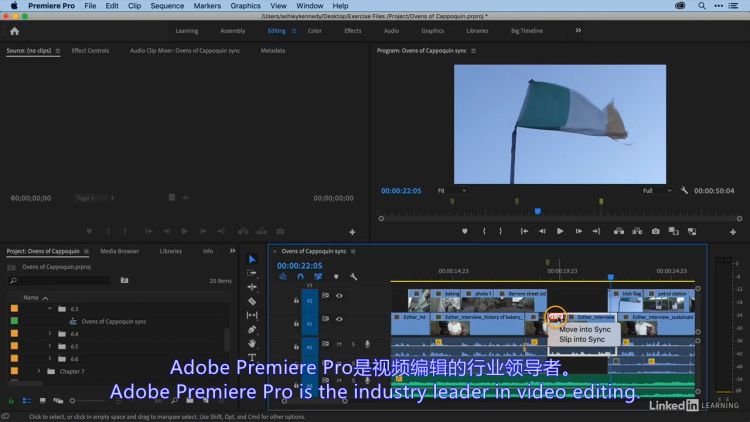The height and width of the screenshot is (422, 750).
Task: Open the Editing workspace menu icon
Action: tap(294, 31)
